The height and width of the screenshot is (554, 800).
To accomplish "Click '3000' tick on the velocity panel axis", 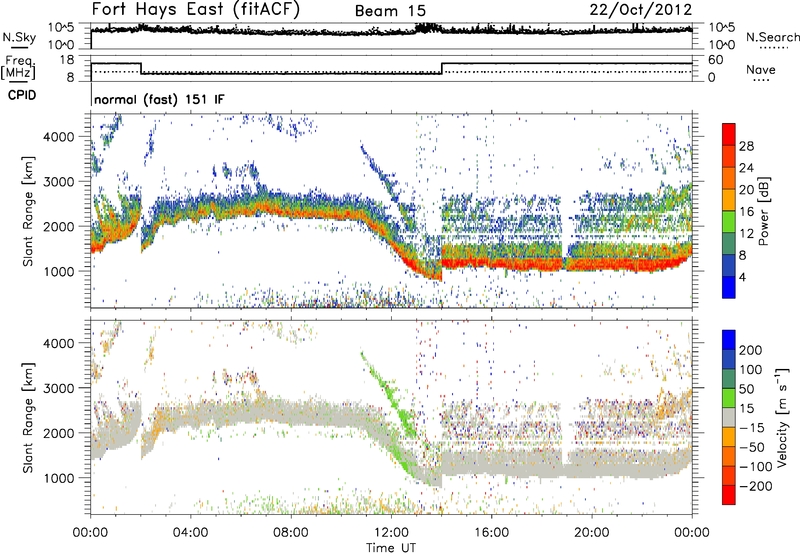I will (x=58, y=388).
